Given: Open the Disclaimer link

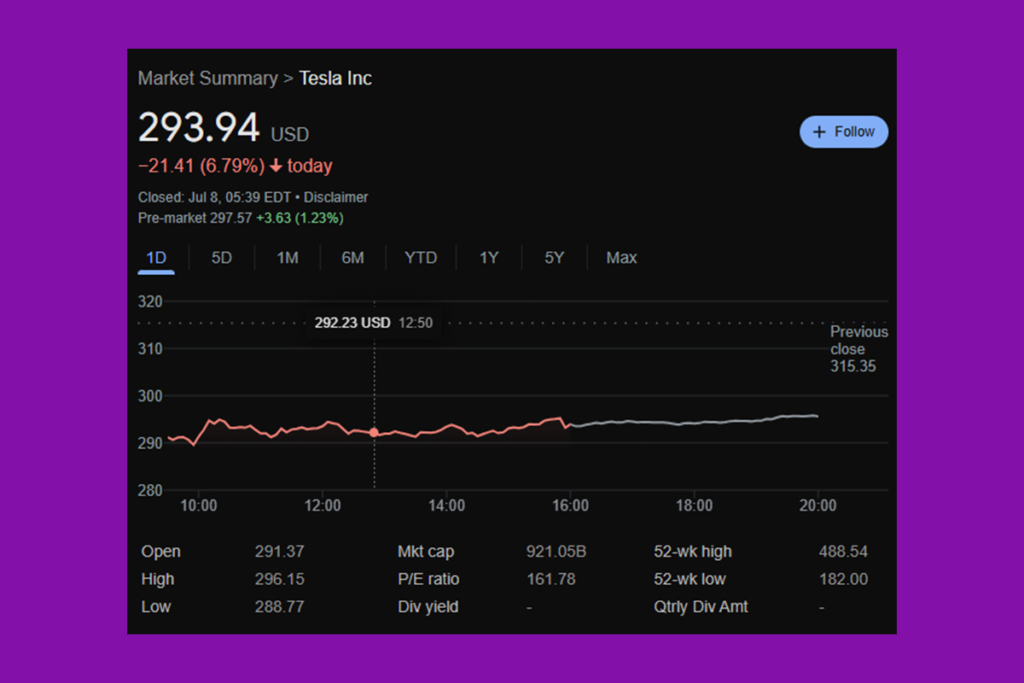Looking at the screenshot, I should pos(336,198).
